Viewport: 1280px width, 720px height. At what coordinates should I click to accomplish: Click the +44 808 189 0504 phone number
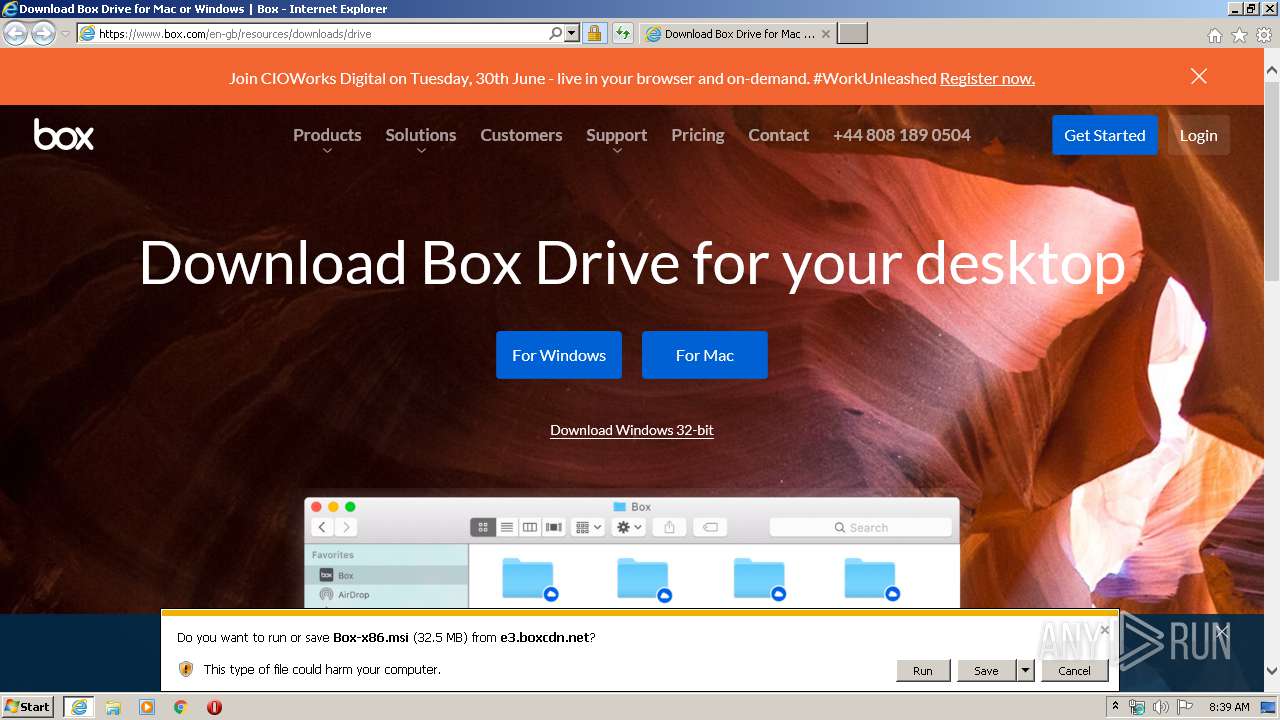[x=902, y=135]
